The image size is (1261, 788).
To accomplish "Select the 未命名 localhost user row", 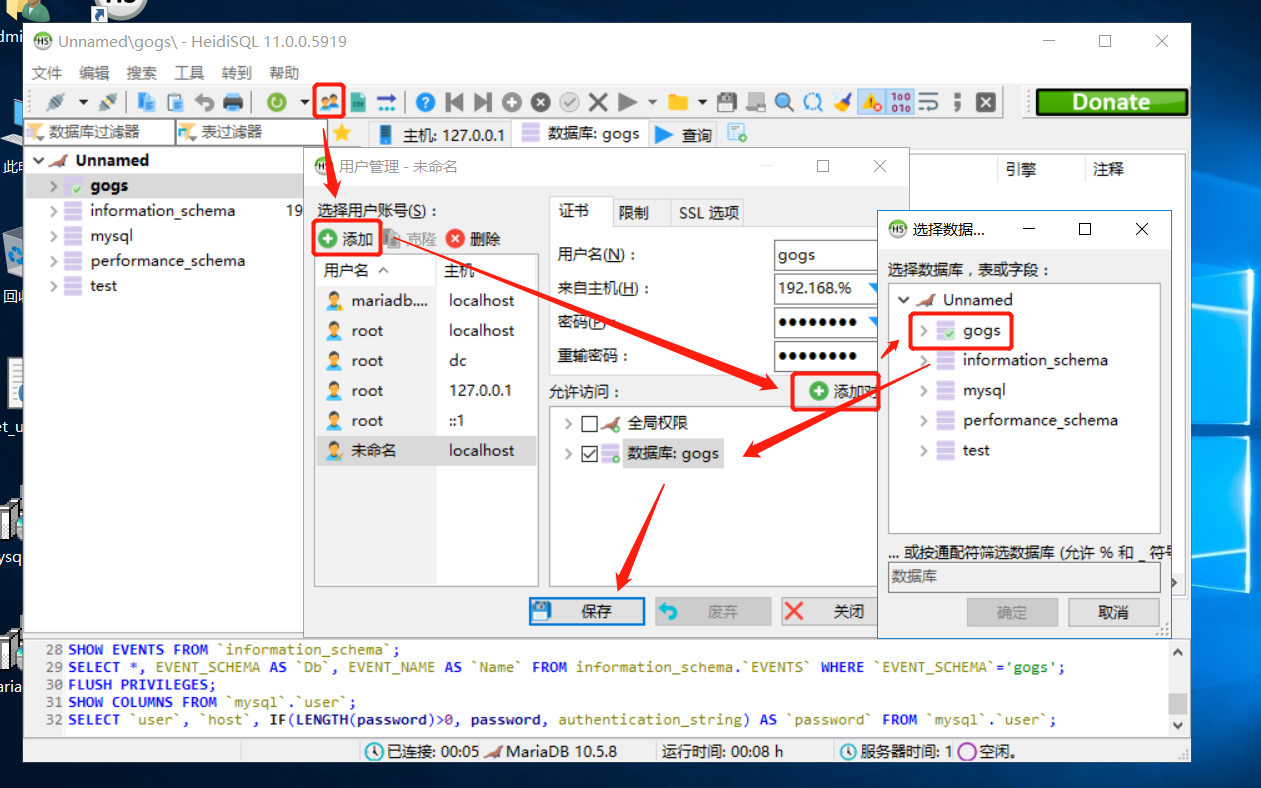I will tap(426, 451).
